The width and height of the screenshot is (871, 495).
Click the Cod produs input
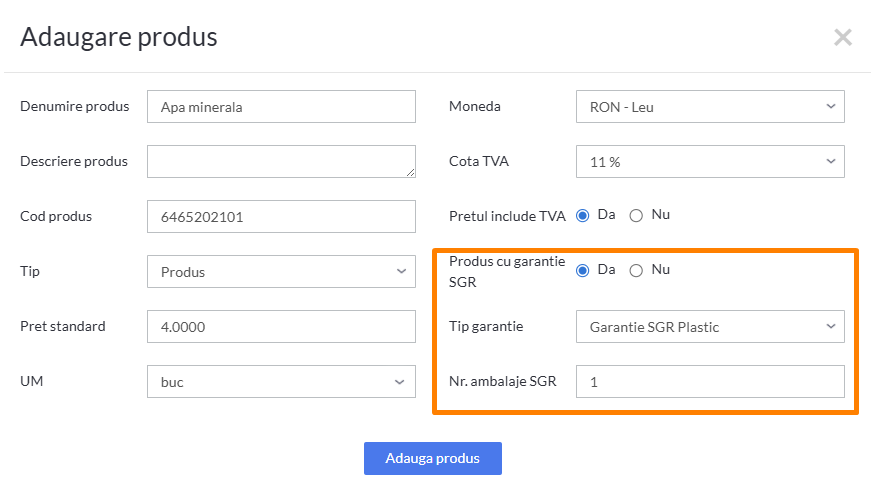click(281, 217)
